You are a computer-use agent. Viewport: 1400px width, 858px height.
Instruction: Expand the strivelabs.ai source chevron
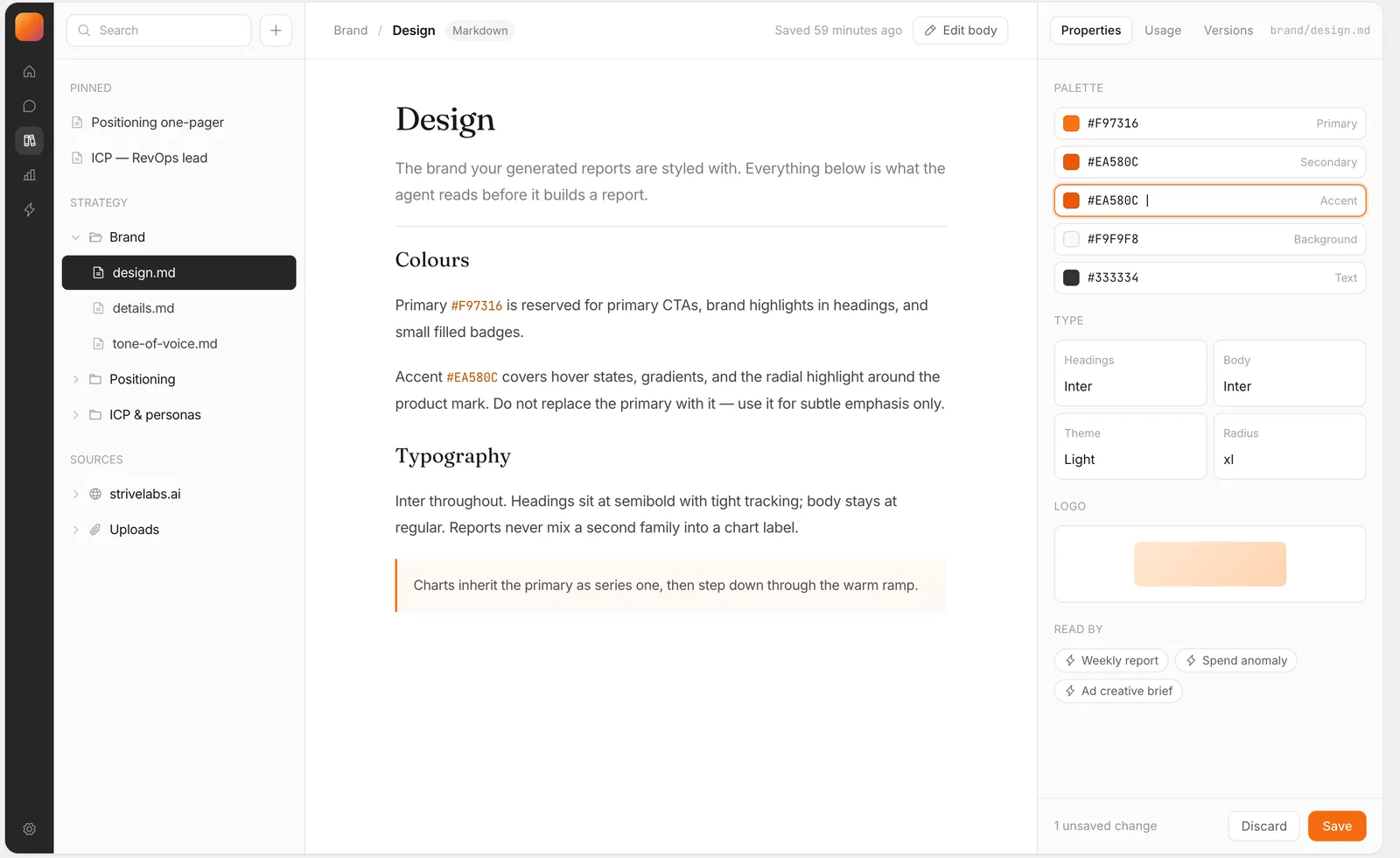[75, 494]
